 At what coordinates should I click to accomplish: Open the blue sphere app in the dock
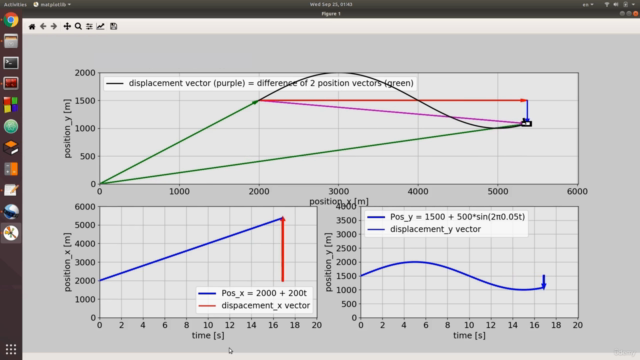[x=11, y=211]
